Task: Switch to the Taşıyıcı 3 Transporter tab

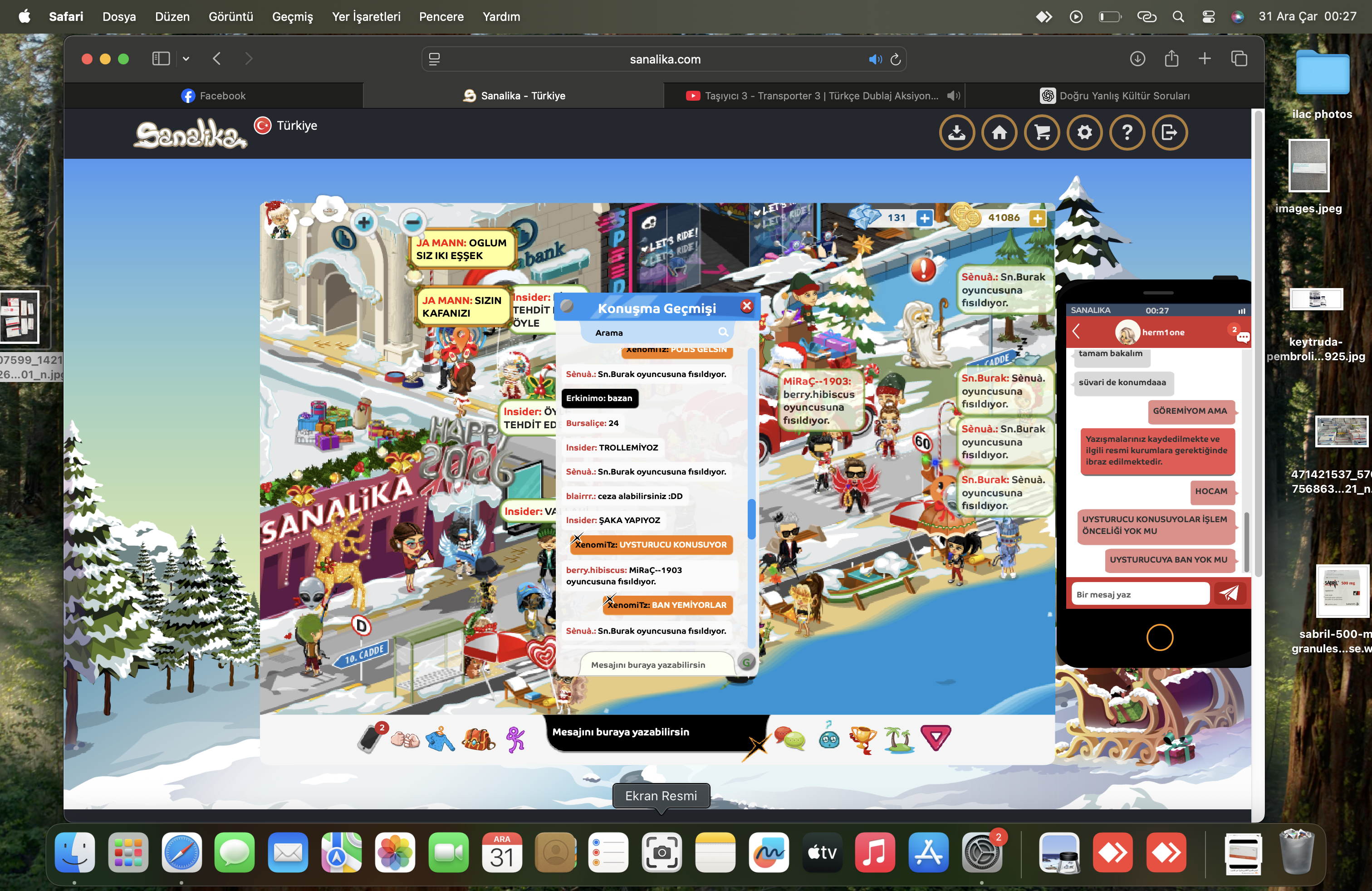Action: tap(813, 96)
